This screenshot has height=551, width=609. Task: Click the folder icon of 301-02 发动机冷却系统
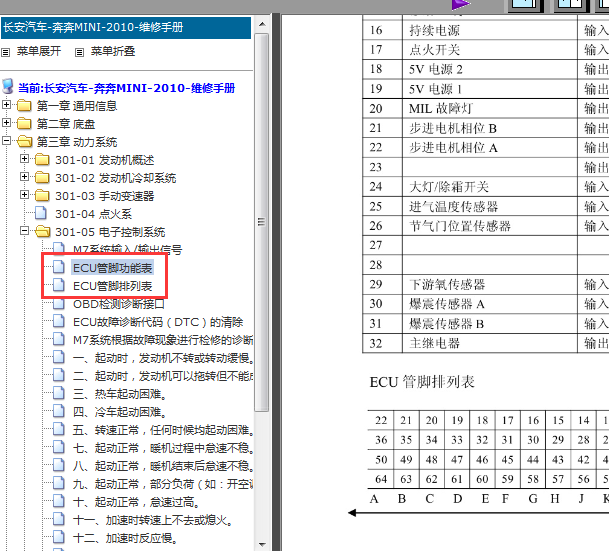(x=42, y=177)
